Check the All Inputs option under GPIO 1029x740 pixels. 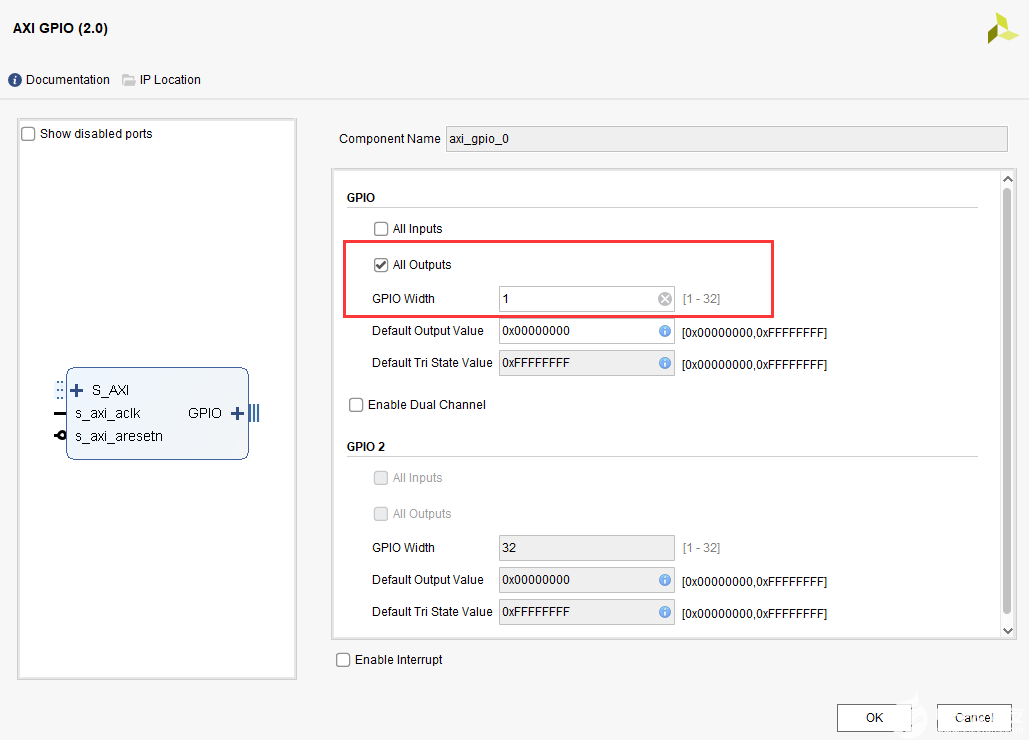click(381, 229)
